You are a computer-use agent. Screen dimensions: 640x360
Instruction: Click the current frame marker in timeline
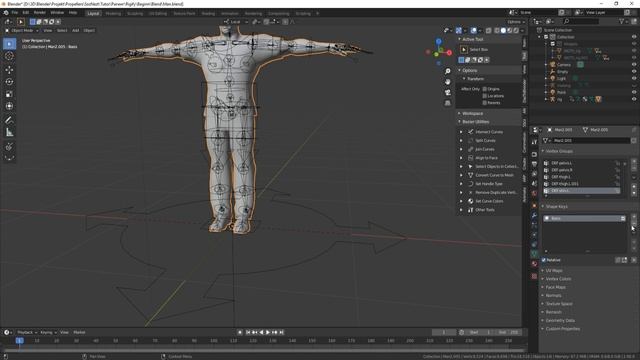[x=19, y=340]
